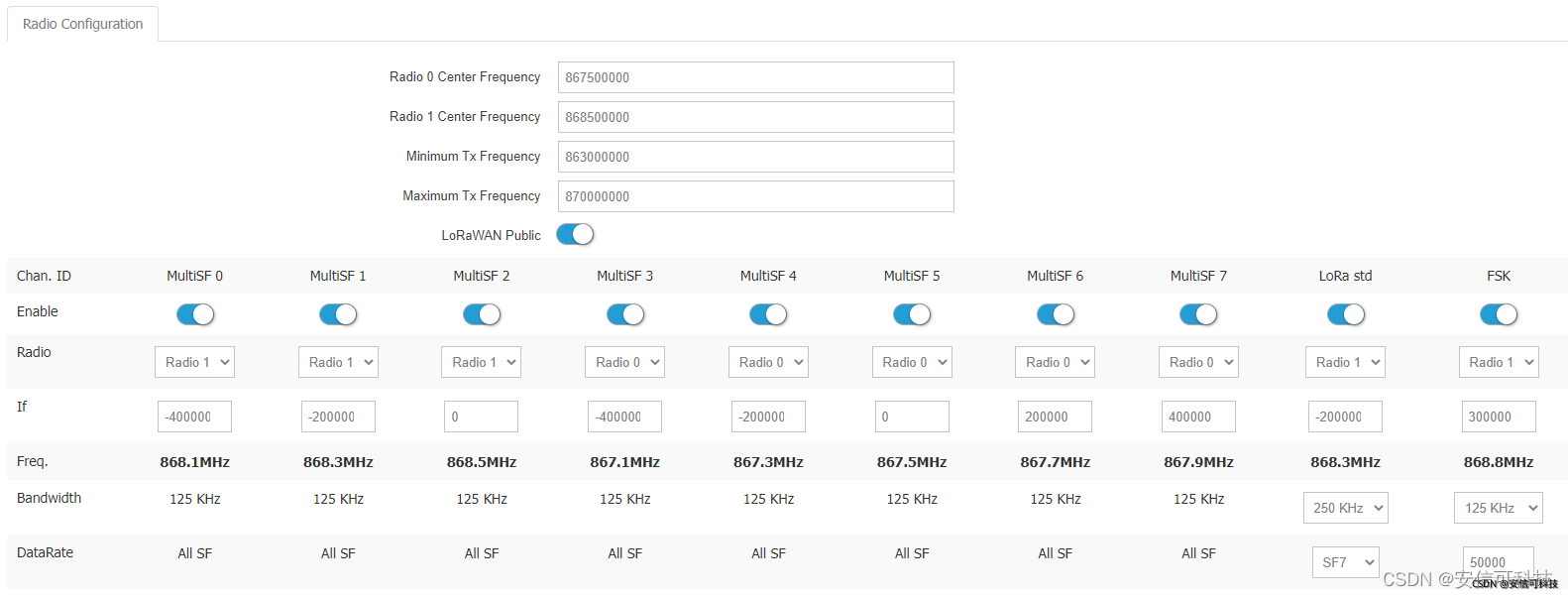This screenshot has width=1568, height=598.
Task: Click the FSK column header
Action: pyautogui.click(x=1499, y=276)
